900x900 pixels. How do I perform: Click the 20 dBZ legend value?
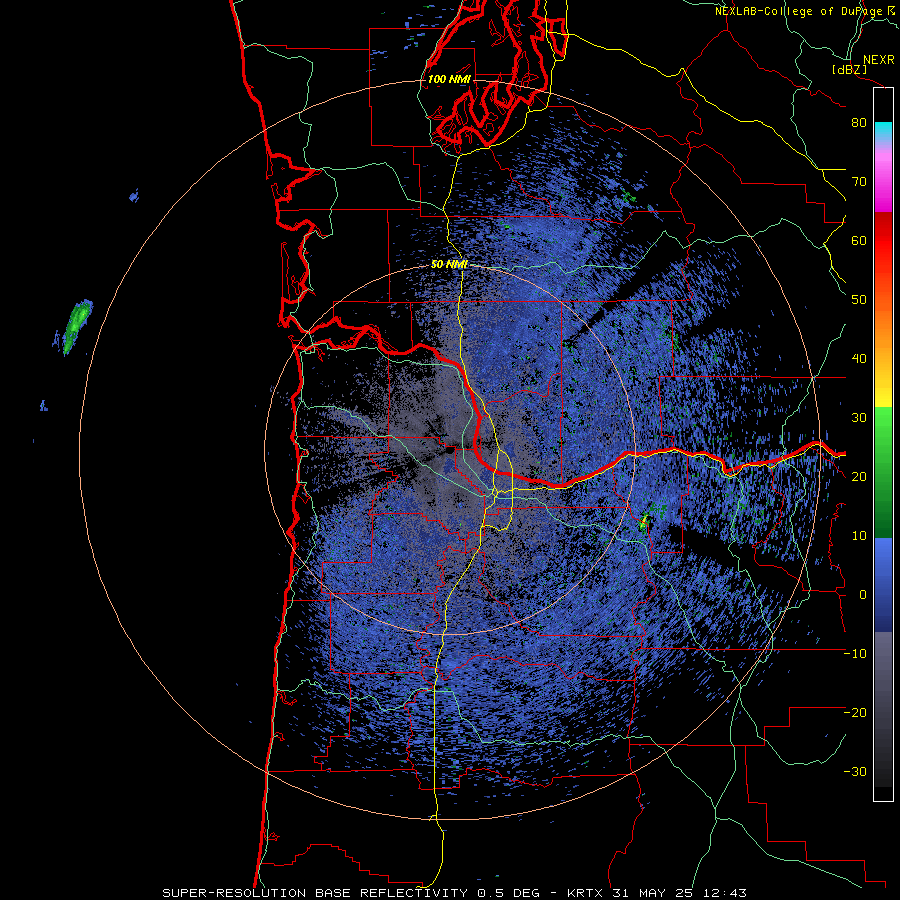point(859,476)
